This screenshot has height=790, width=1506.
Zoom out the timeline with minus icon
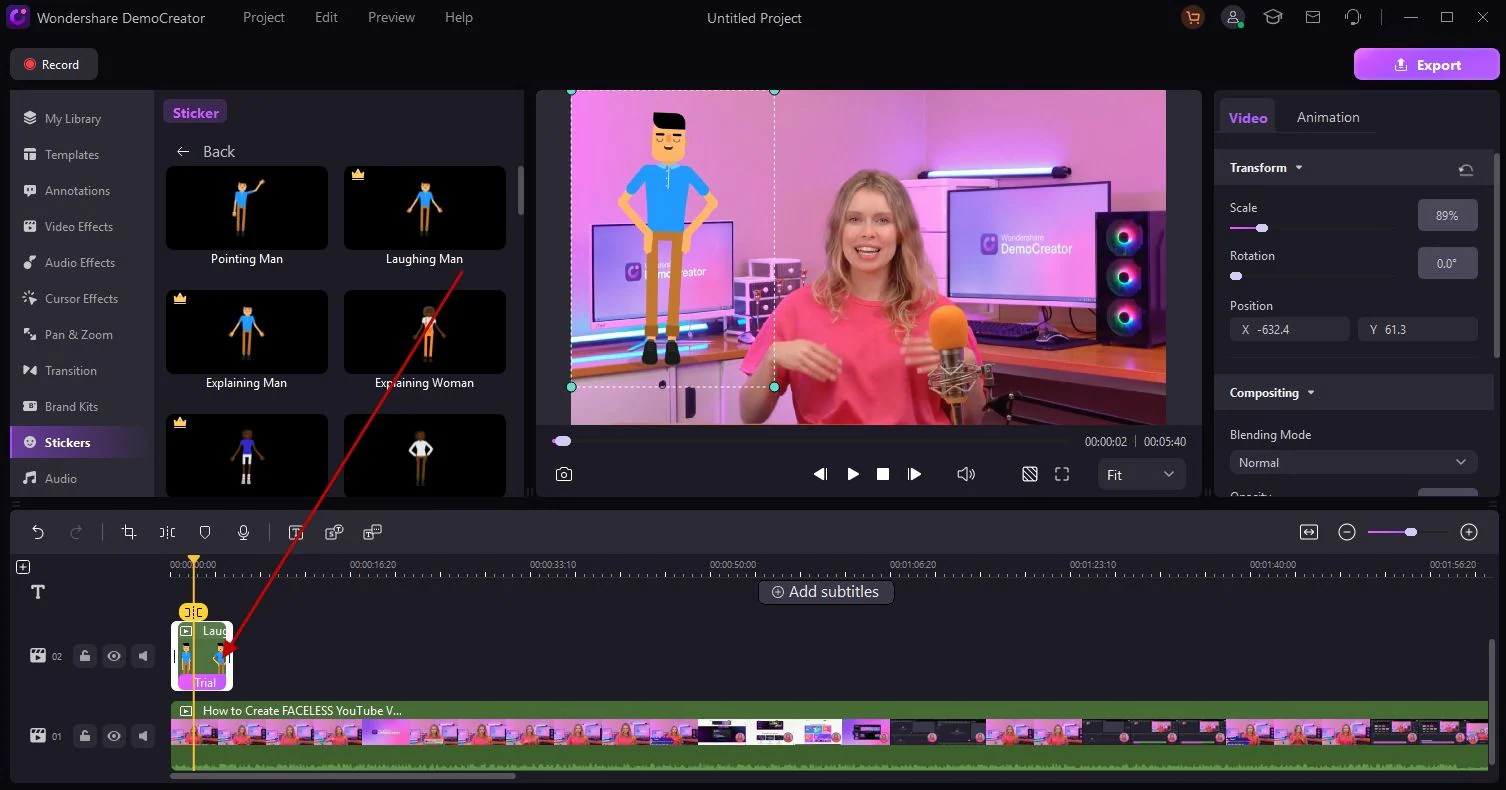[1347, 532]
